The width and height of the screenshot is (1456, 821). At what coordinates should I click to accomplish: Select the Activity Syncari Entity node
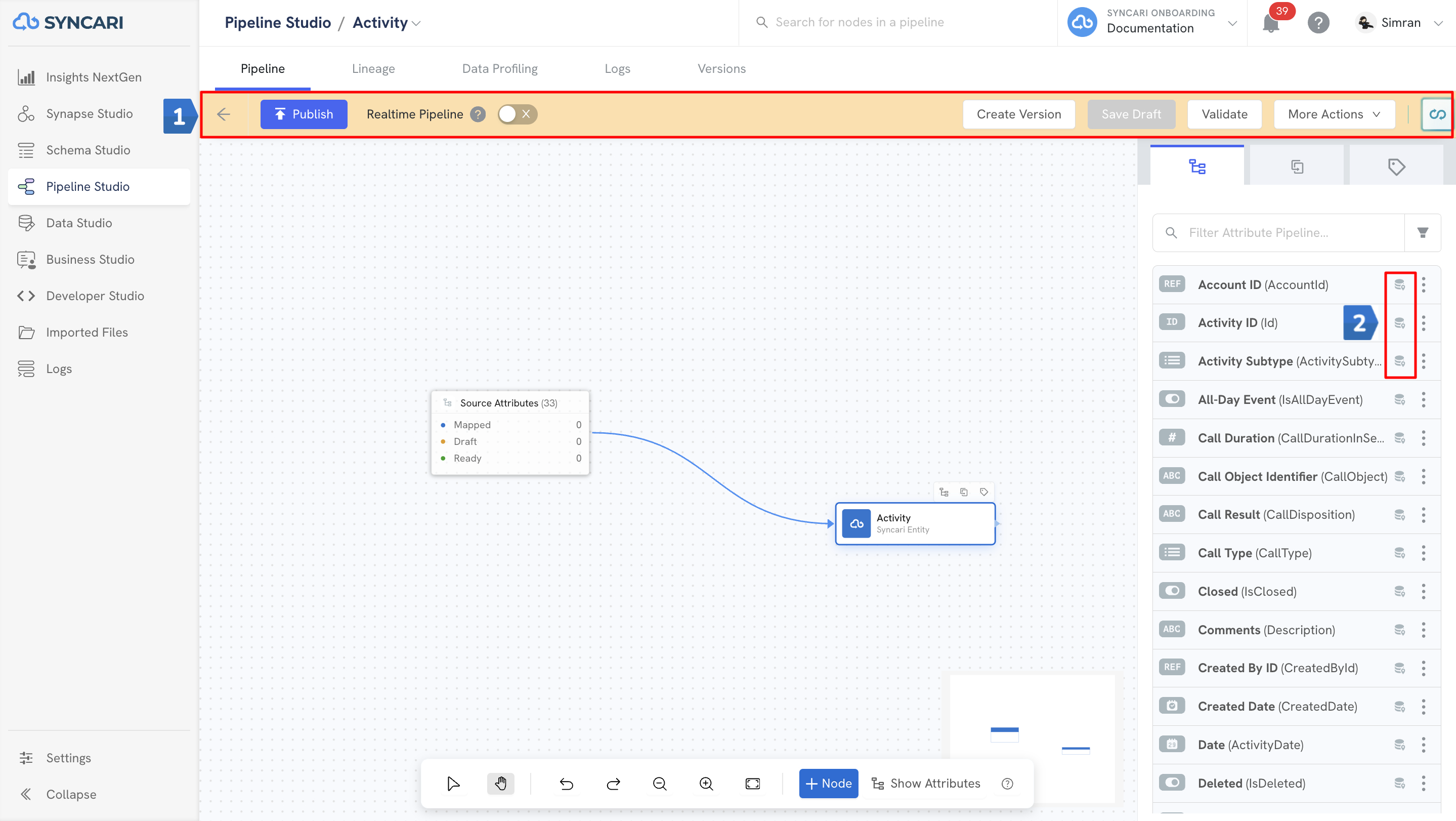coord(915,523)
